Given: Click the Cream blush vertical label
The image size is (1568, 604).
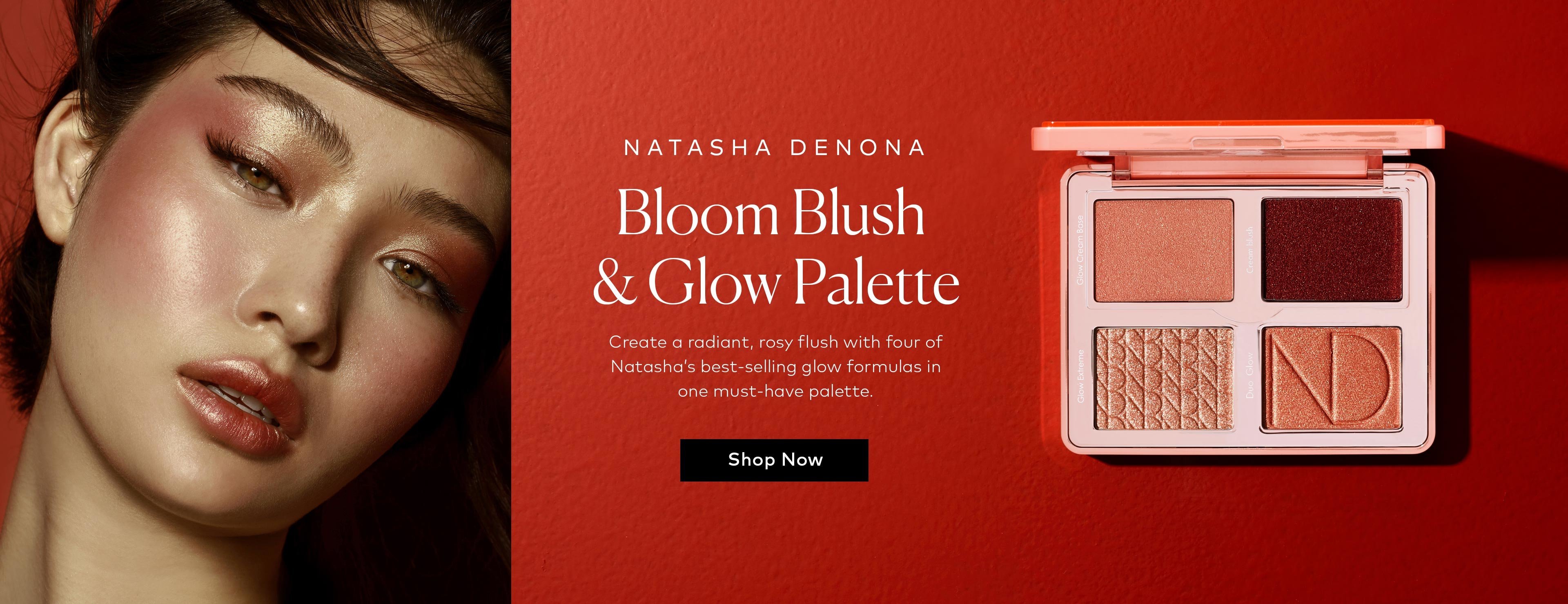Looking at the screenshot, I should [1250, 249].
